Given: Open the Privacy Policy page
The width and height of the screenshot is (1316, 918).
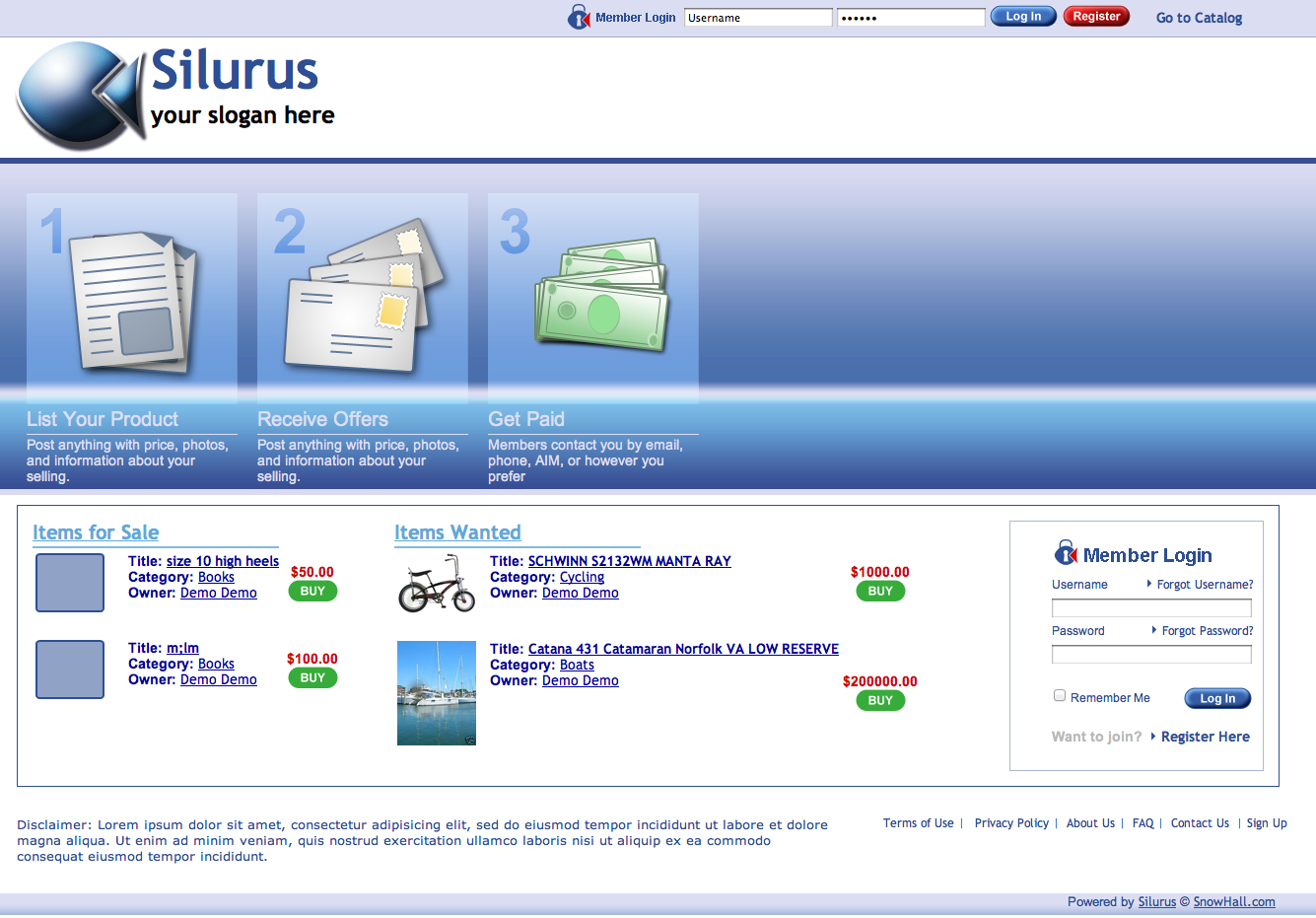Looking at the screenshot, I should 1011,822.
